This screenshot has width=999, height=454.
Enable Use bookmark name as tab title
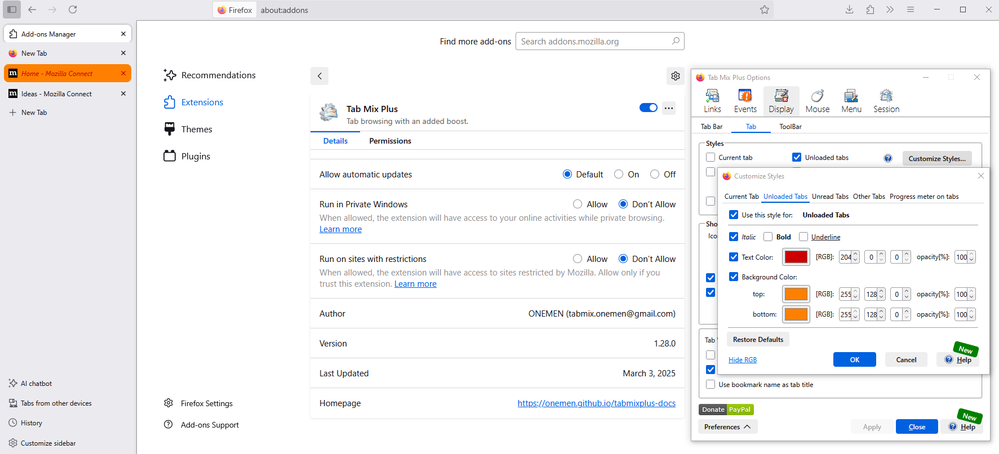point(710,385)
